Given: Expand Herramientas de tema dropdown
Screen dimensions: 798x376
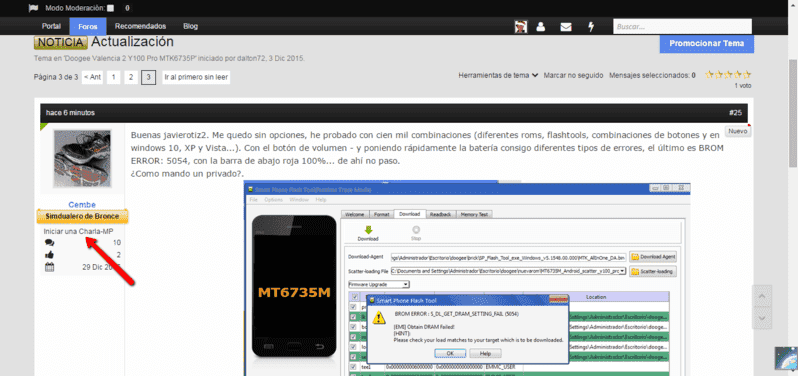Looking at the screenshot, I should tap(498, 75).
